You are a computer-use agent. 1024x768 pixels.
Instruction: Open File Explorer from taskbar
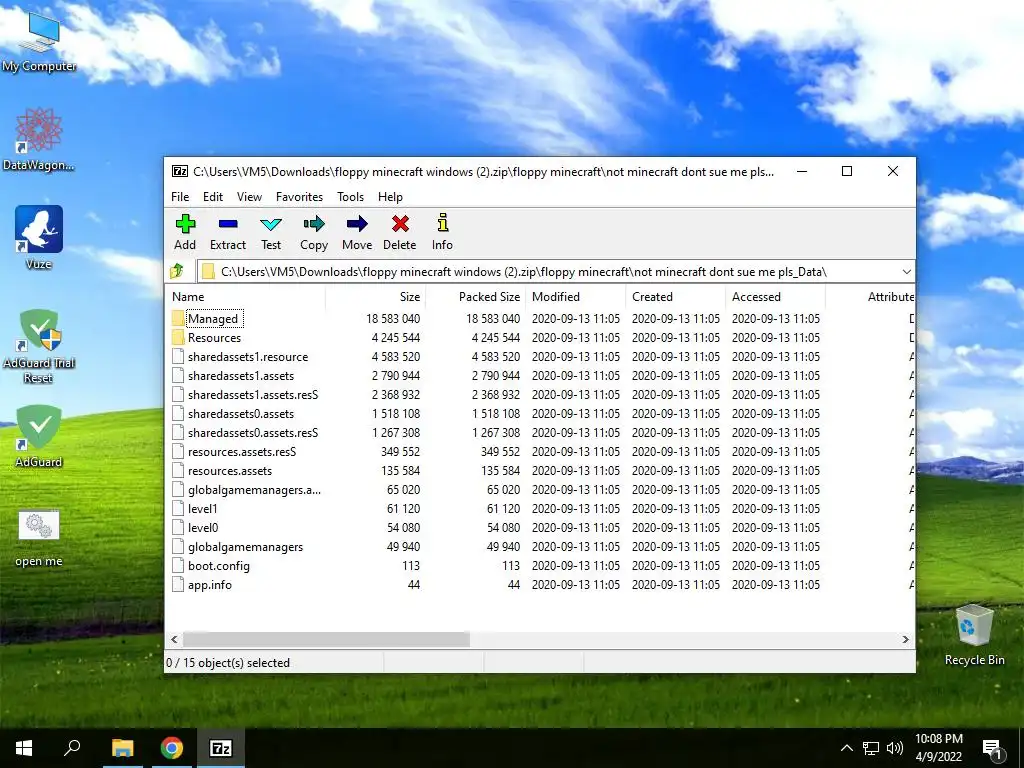pos(122,748)
